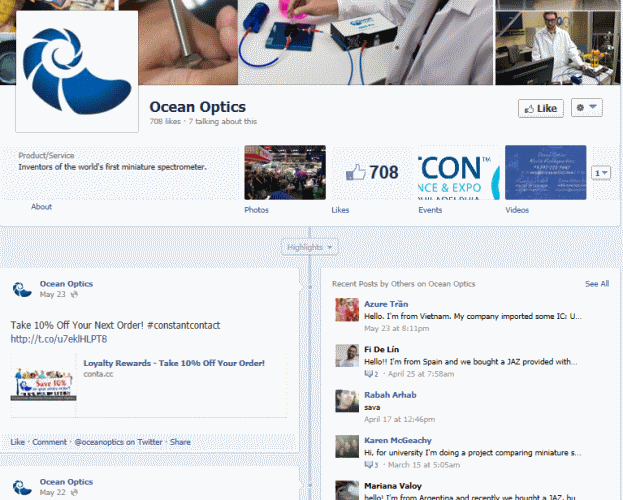Screen dimensions: 623x500
Task: Click the comment count icon on Fi De Lín's post
Action: tap(371, 374)
